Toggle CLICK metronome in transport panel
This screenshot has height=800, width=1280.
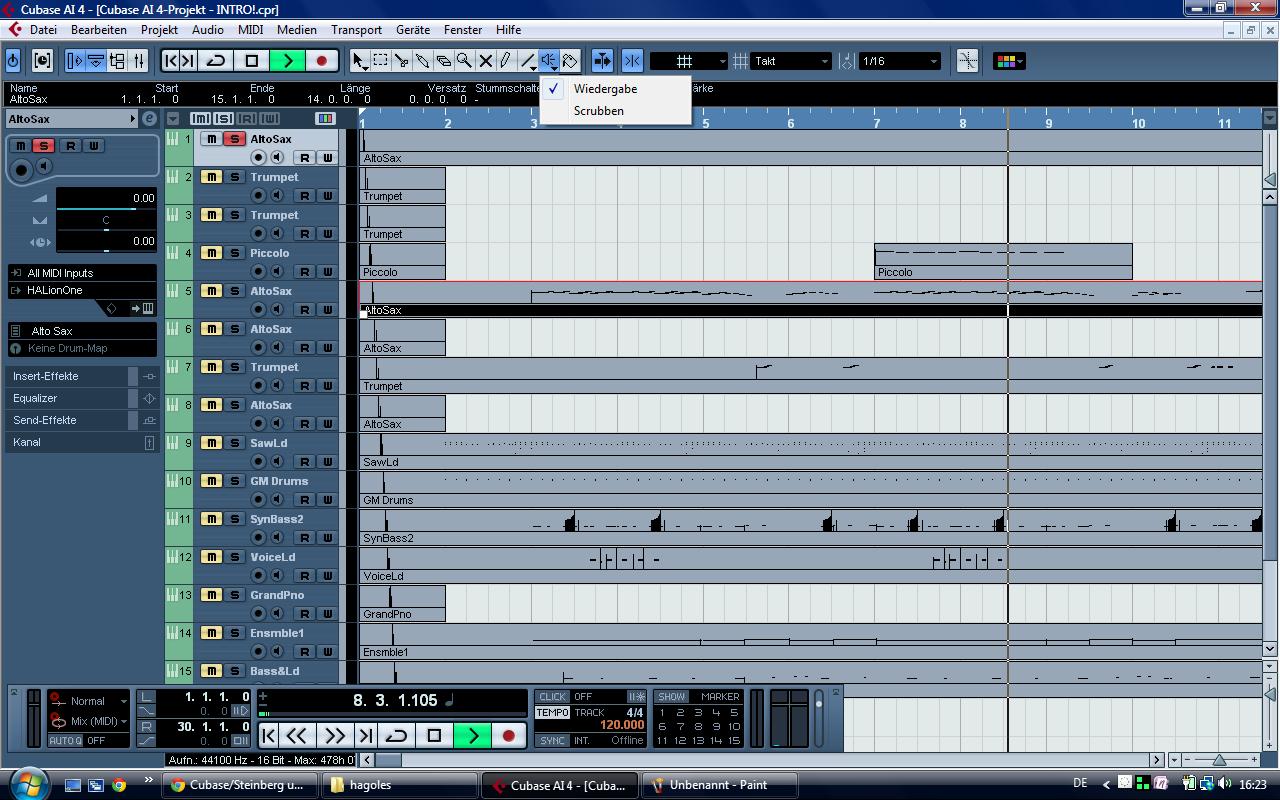click(552, 697)
